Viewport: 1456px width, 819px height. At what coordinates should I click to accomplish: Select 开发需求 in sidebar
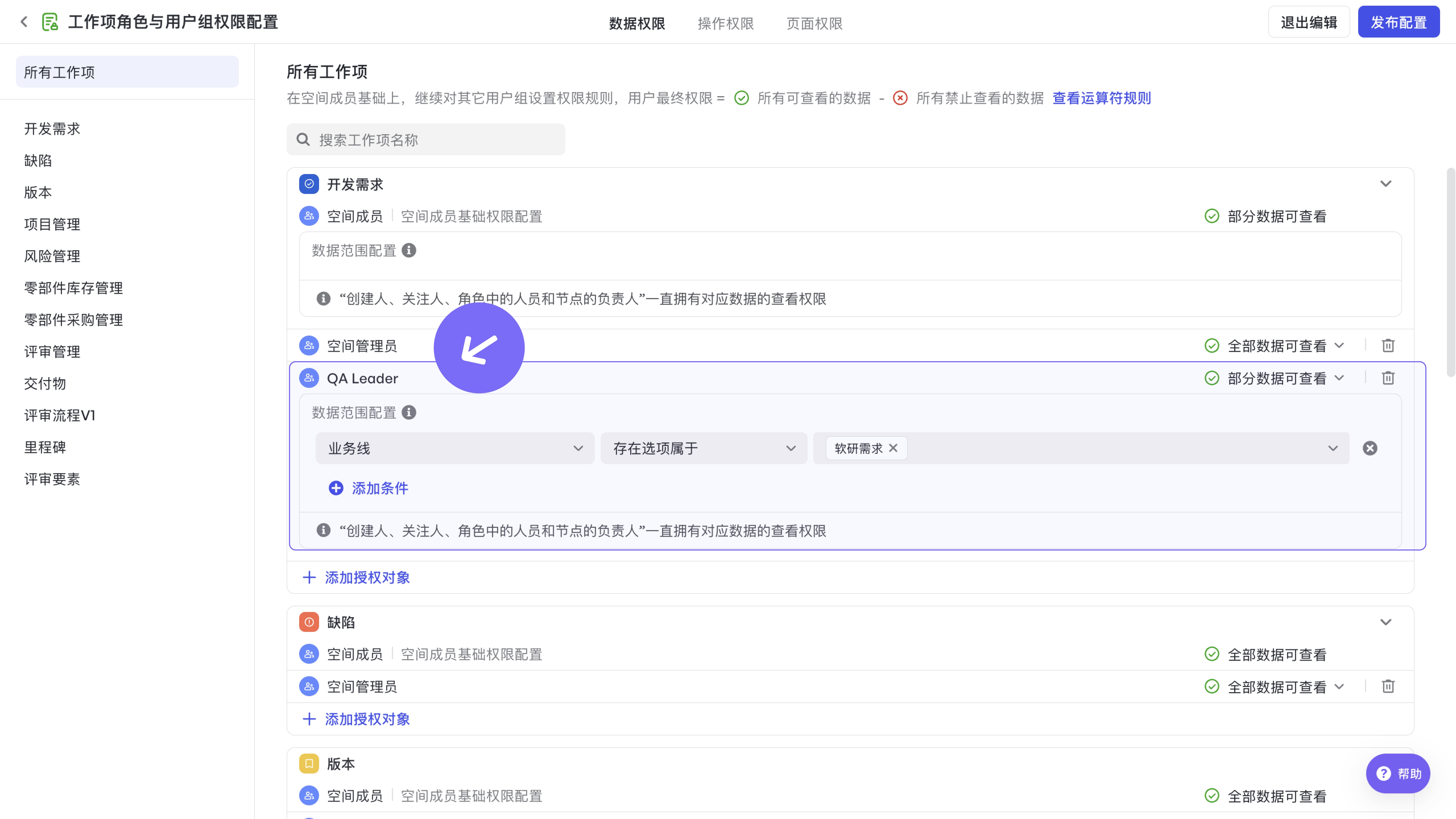pyautogui.click(x=52, y=128)
